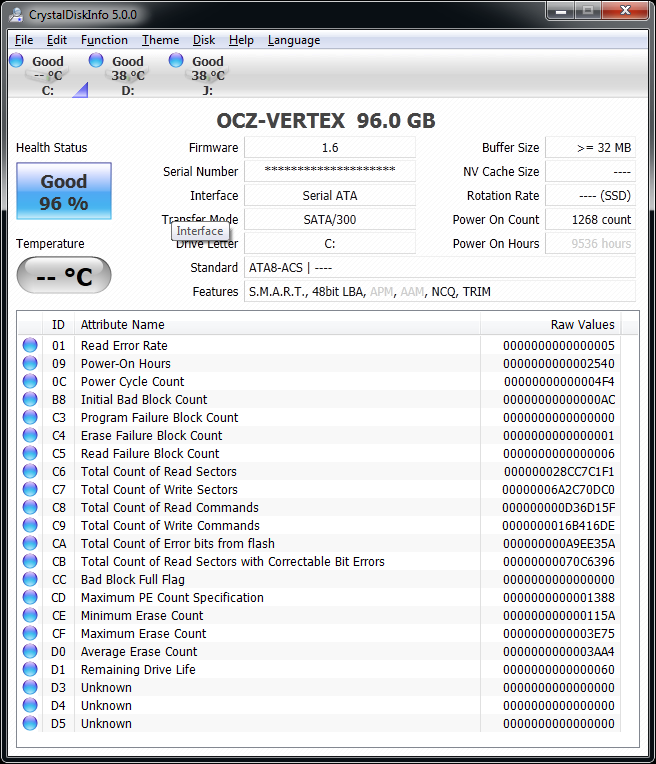This screenshot has width=656, height=764.
Task: Click status orb for Bad Block Full Flag
Action: (x=30, y=580)
